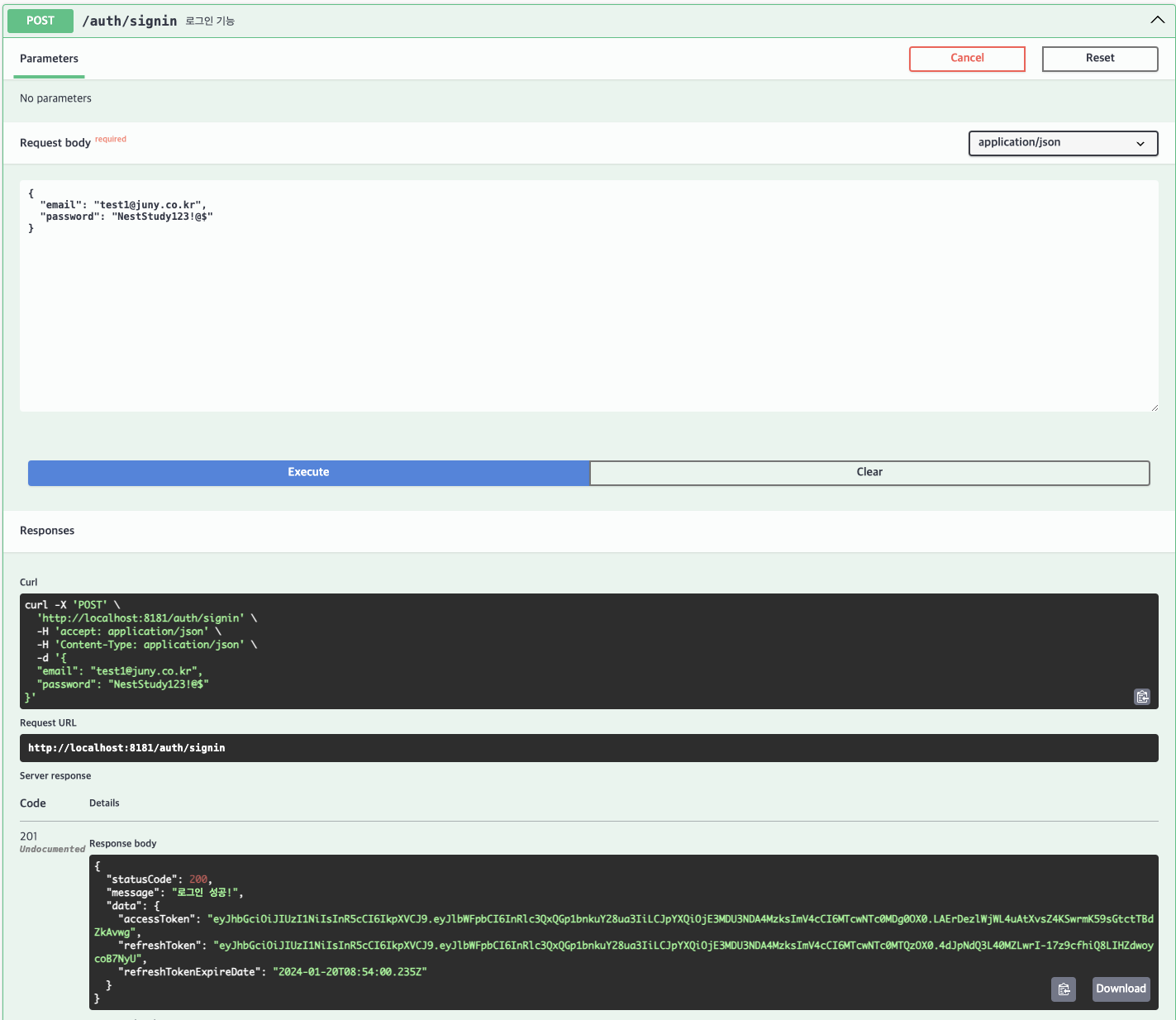Click the POST method badge
1176x1020 pixels.
40,21
